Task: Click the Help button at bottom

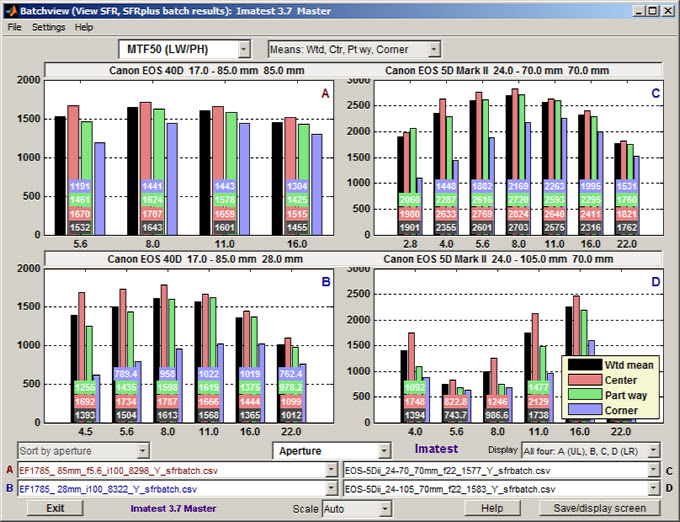Action: 492,508
